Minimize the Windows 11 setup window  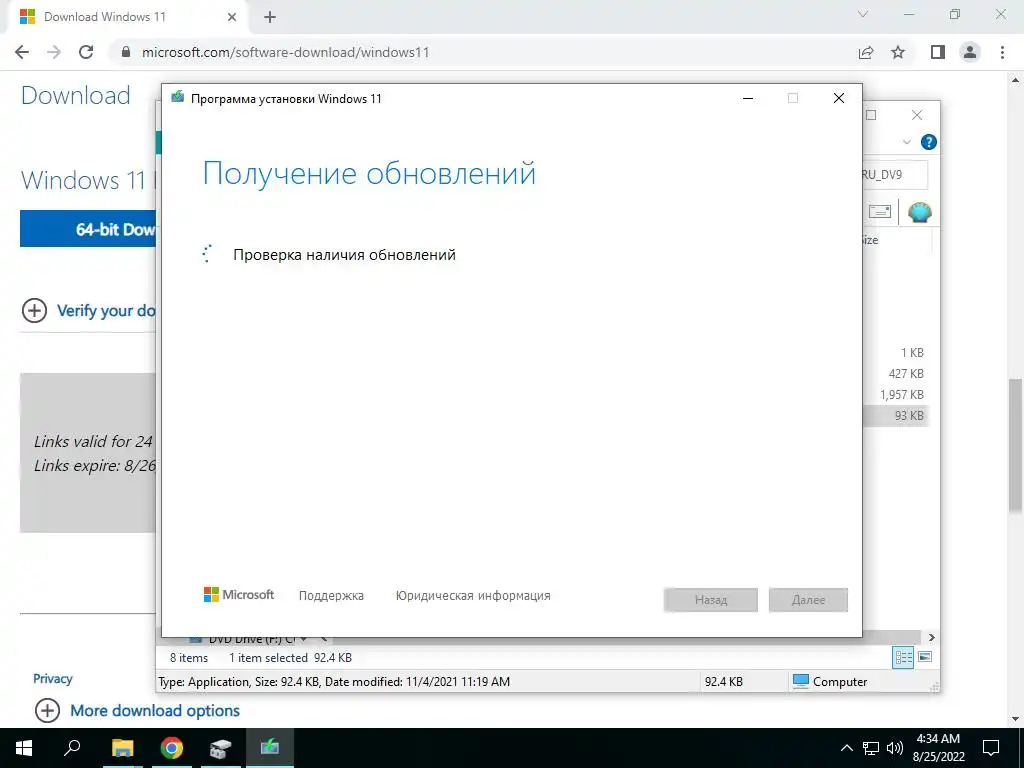pyautogui.click(x=748, y=98)
